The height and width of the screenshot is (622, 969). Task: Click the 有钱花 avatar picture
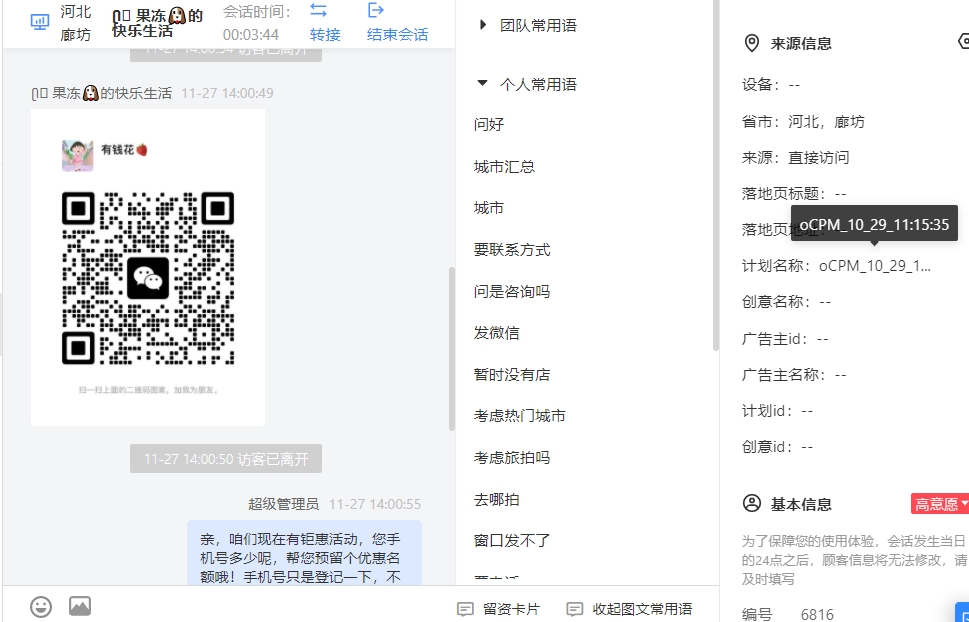click(x=77, y=155)
